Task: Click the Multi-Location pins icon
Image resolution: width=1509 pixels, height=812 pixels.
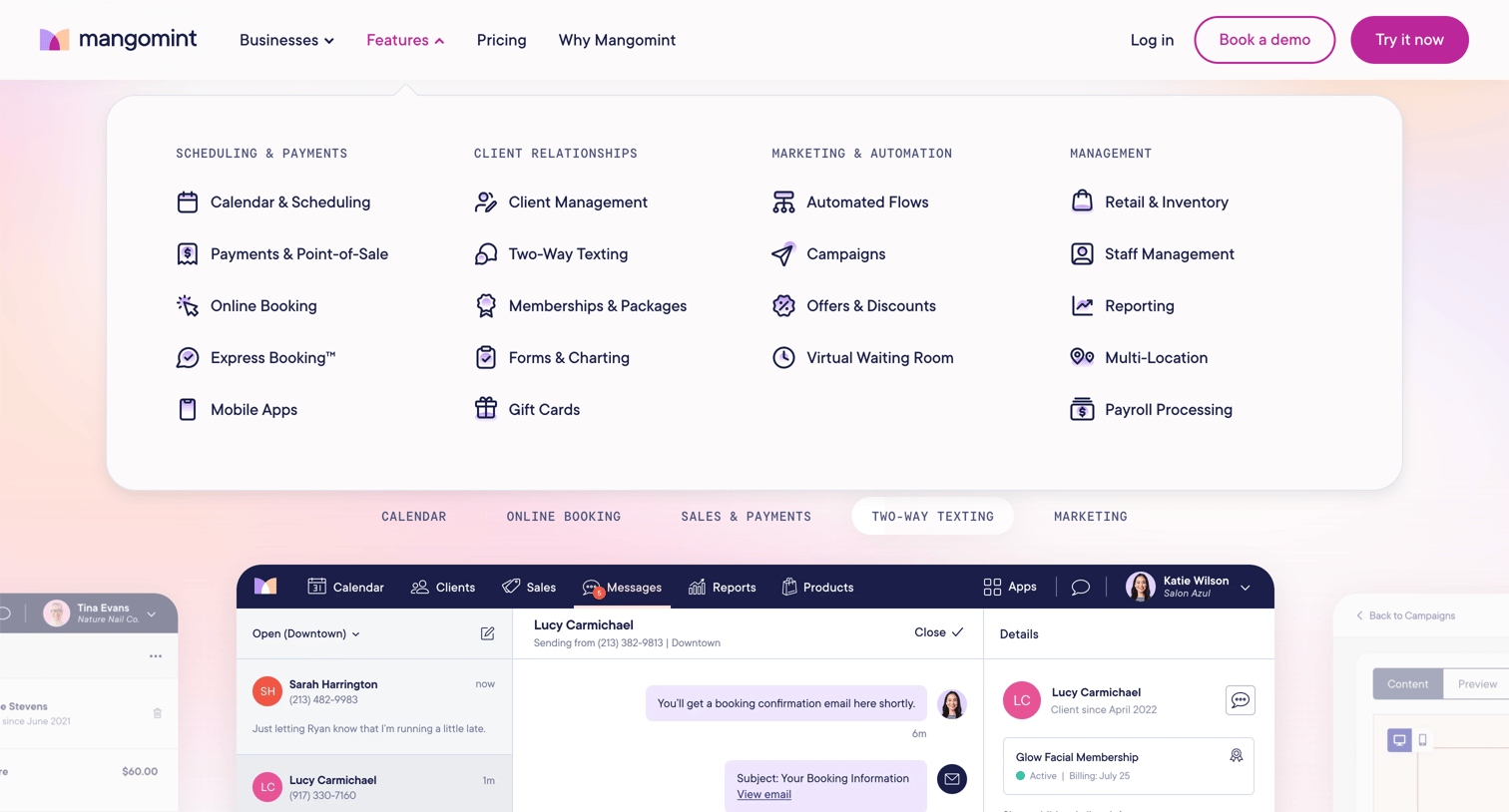Action: coord(1082,357)
